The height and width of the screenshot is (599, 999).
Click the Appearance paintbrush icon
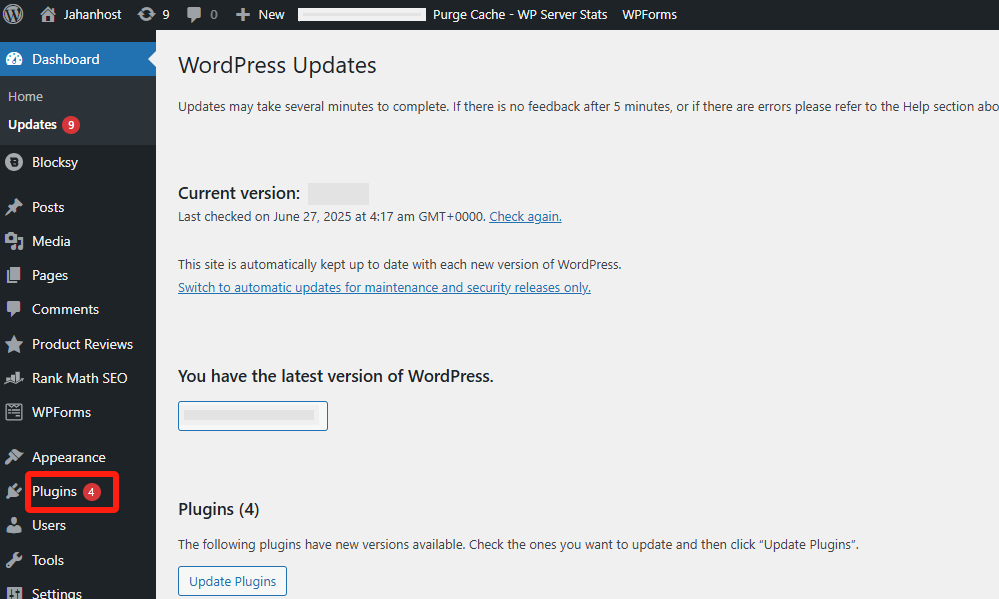[x=14, y=457]
